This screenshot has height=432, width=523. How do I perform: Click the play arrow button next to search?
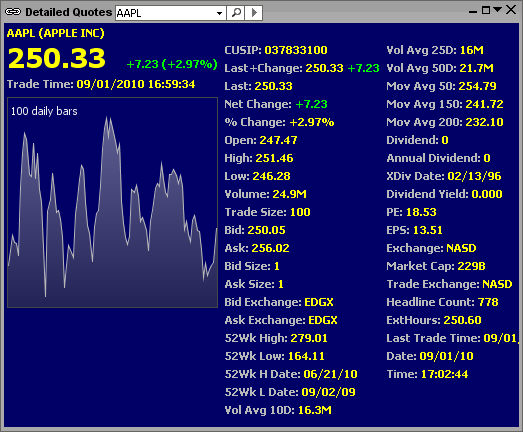pyautogui.click(x=254, y=13)
